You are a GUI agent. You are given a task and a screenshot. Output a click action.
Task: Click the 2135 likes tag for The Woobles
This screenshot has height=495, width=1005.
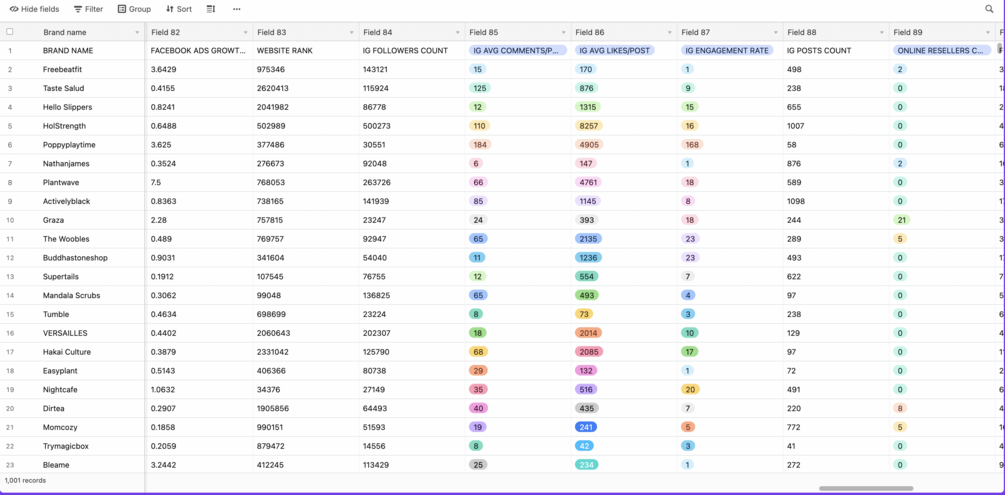[588, 239]
